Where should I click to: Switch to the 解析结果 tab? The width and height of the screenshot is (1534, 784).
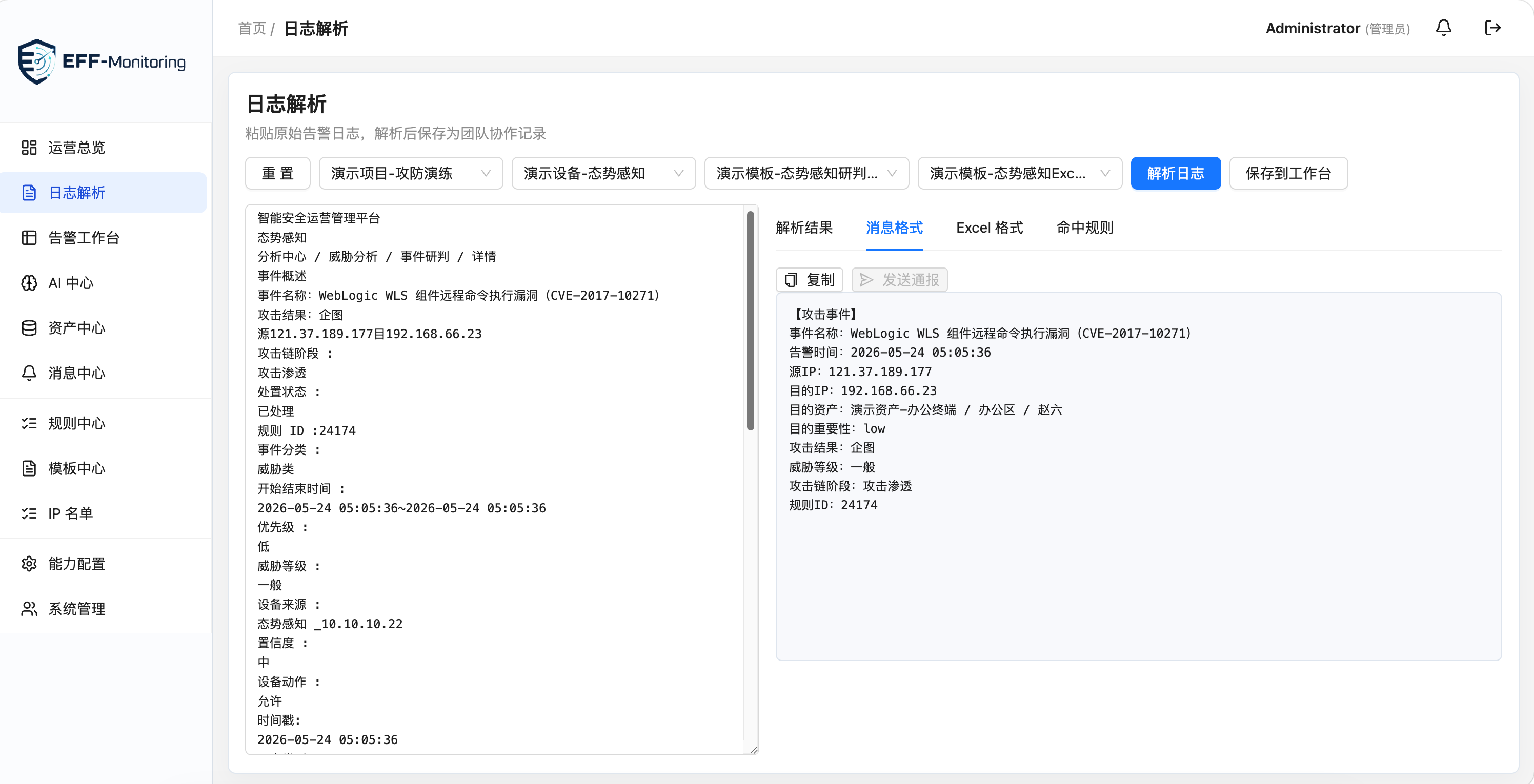(804, 228)
